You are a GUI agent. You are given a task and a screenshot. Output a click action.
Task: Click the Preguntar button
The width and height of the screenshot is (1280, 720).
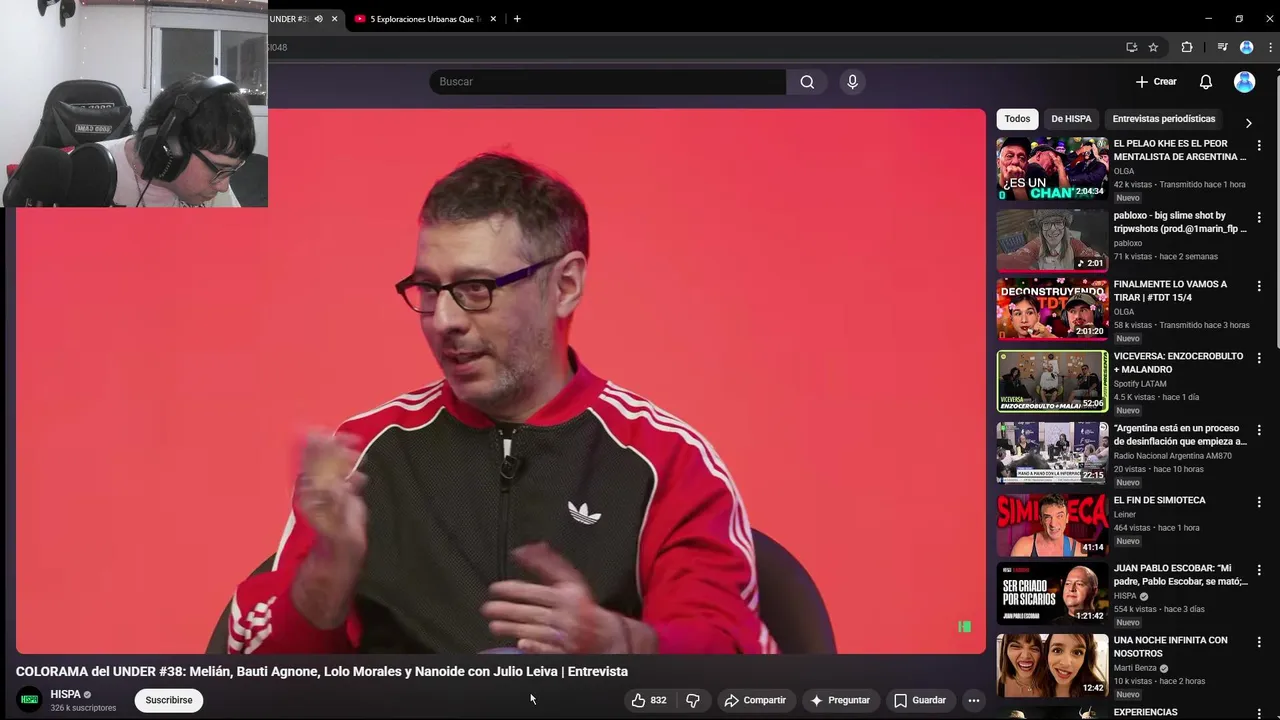coord(840,700)
